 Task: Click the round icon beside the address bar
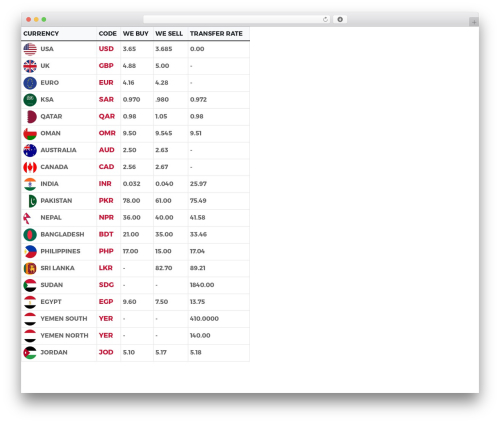click(340, 19)
